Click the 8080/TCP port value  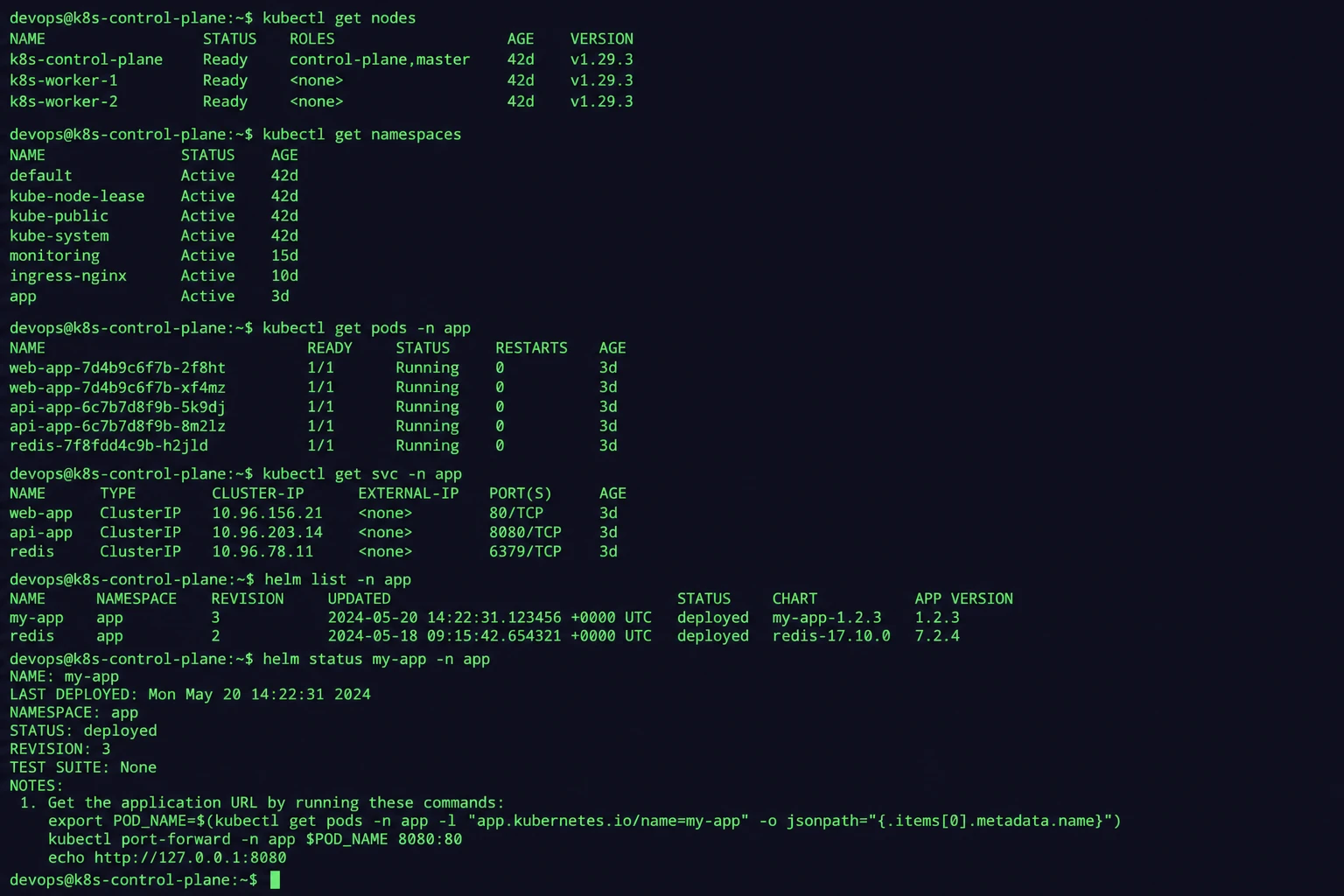point(525,533)
